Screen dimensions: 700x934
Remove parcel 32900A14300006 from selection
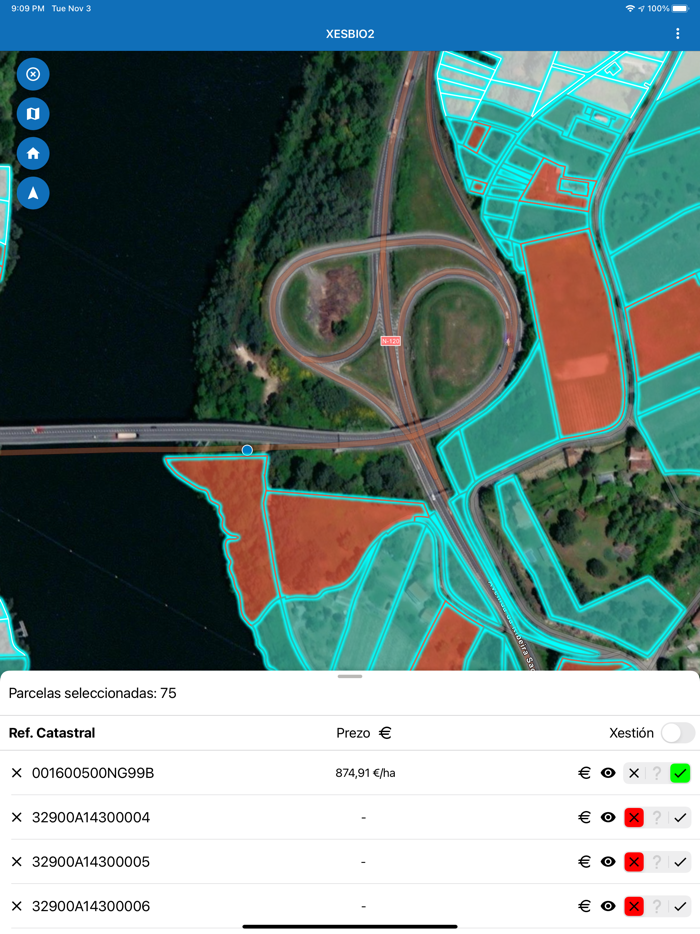point(17,906)
